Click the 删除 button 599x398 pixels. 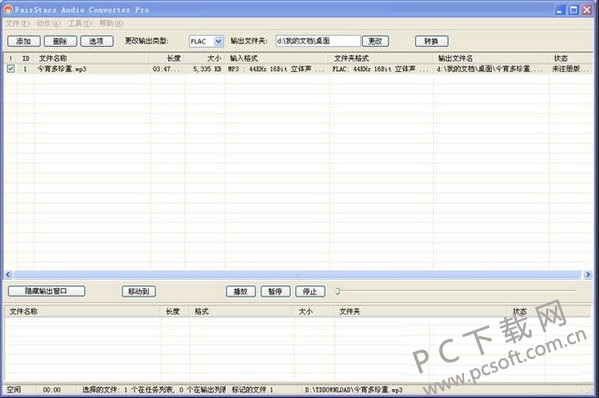60,41
